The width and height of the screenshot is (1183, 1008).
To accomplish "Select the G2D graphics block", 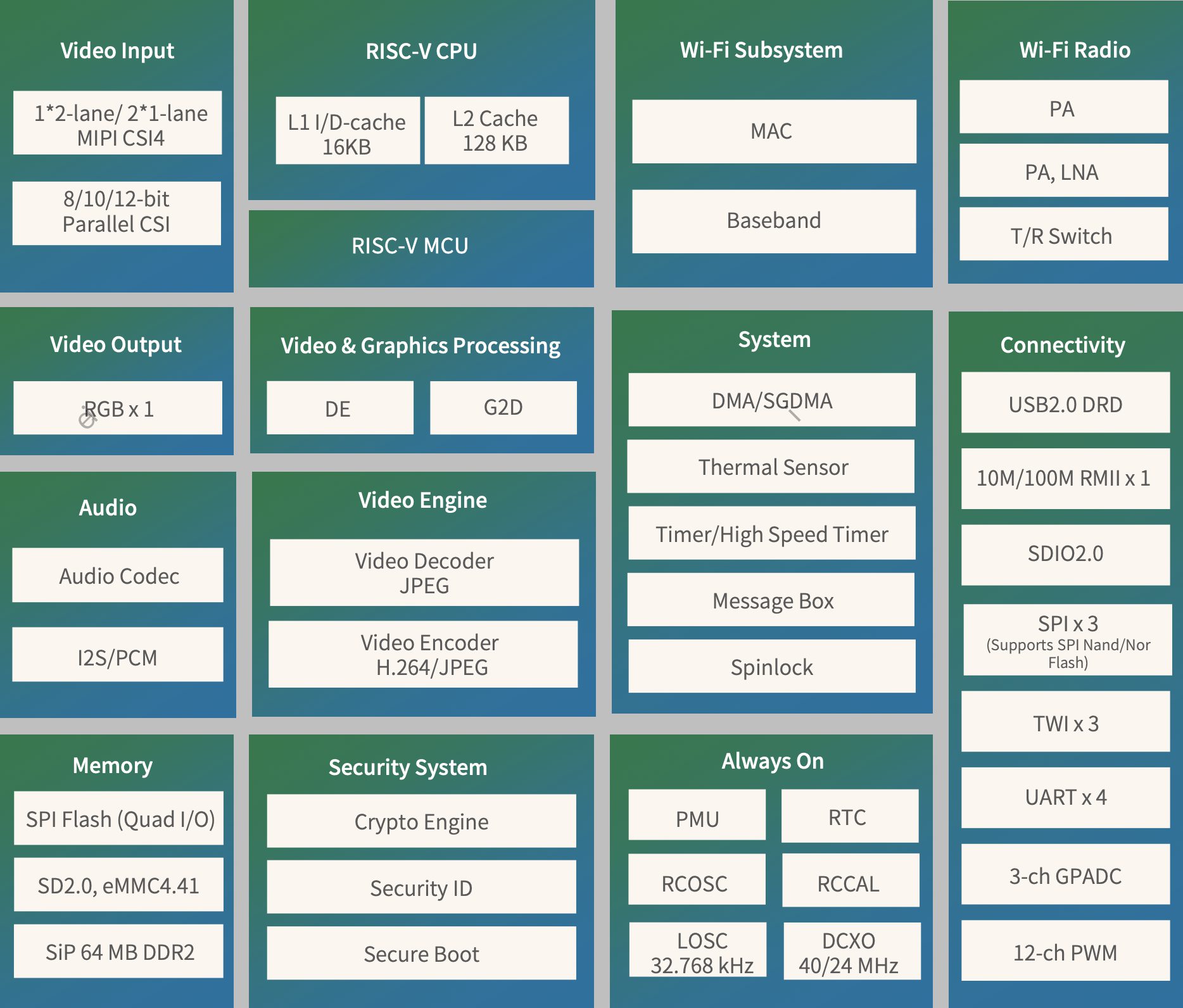I will (503, 408).
